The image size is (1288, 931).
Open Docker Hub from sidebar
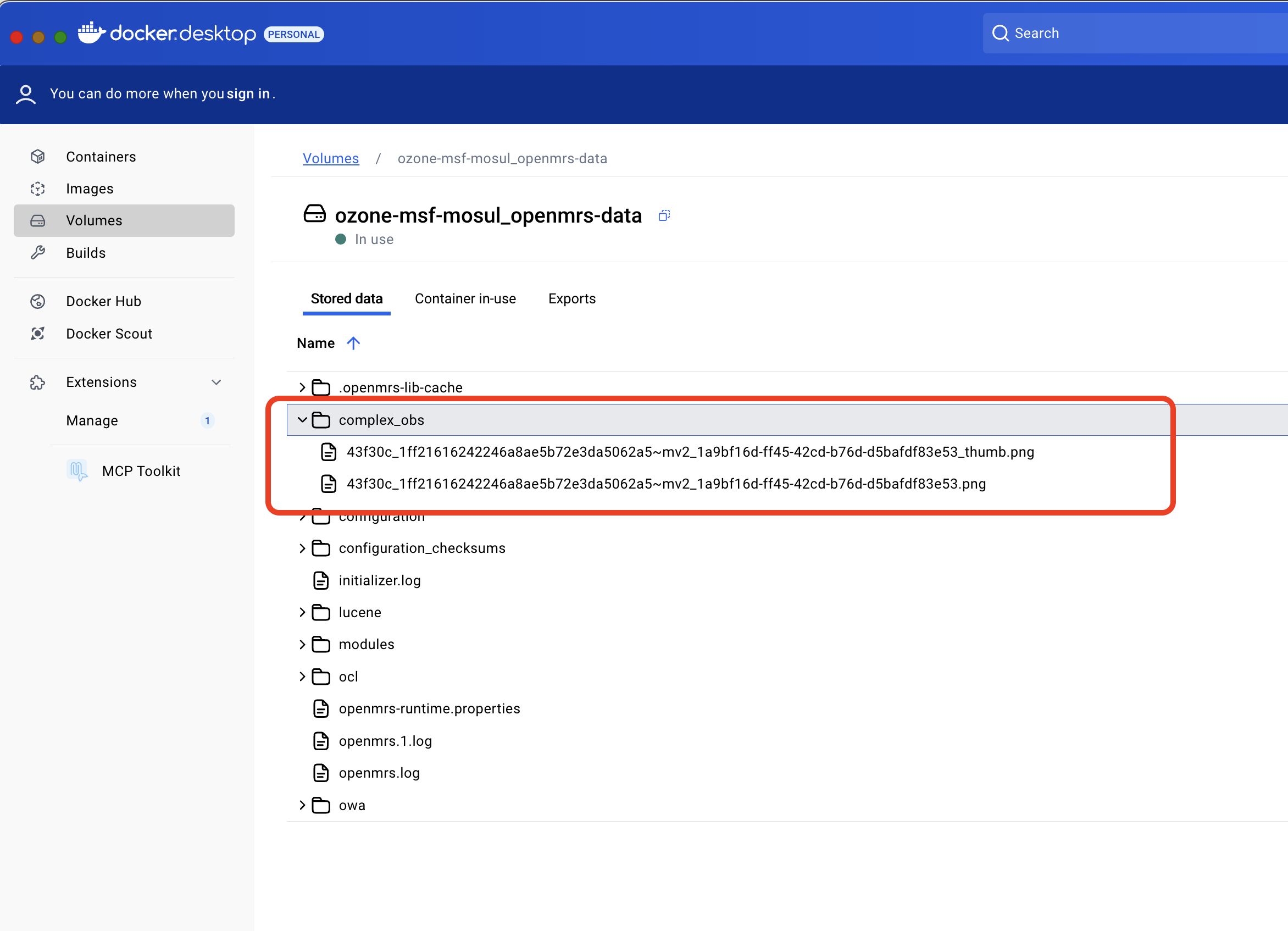tap(124, 301)
